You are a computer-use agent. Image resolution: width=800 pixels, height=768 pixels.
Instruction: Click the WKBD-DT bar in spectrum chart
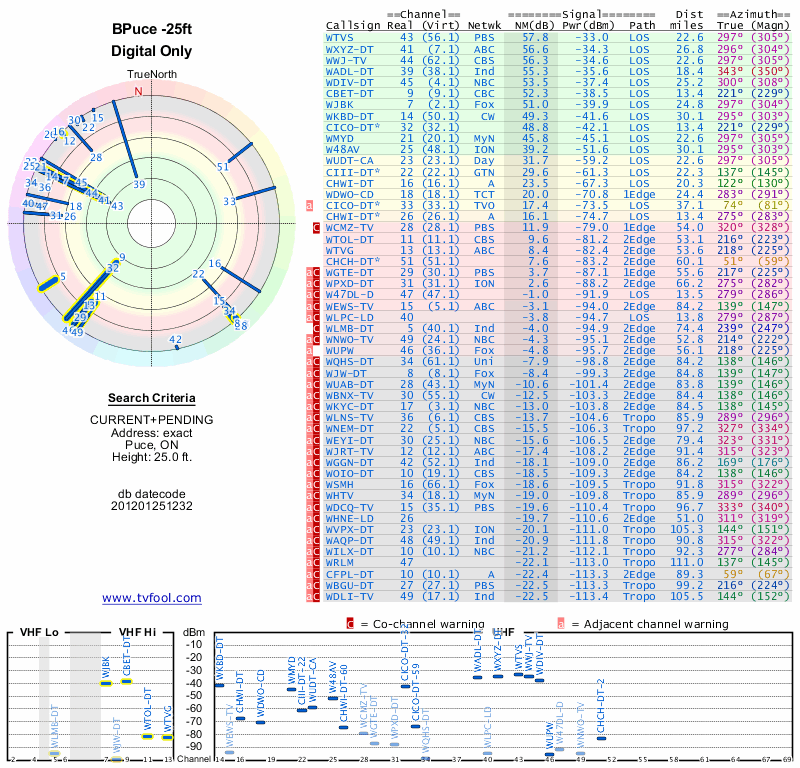pos(220,685)
